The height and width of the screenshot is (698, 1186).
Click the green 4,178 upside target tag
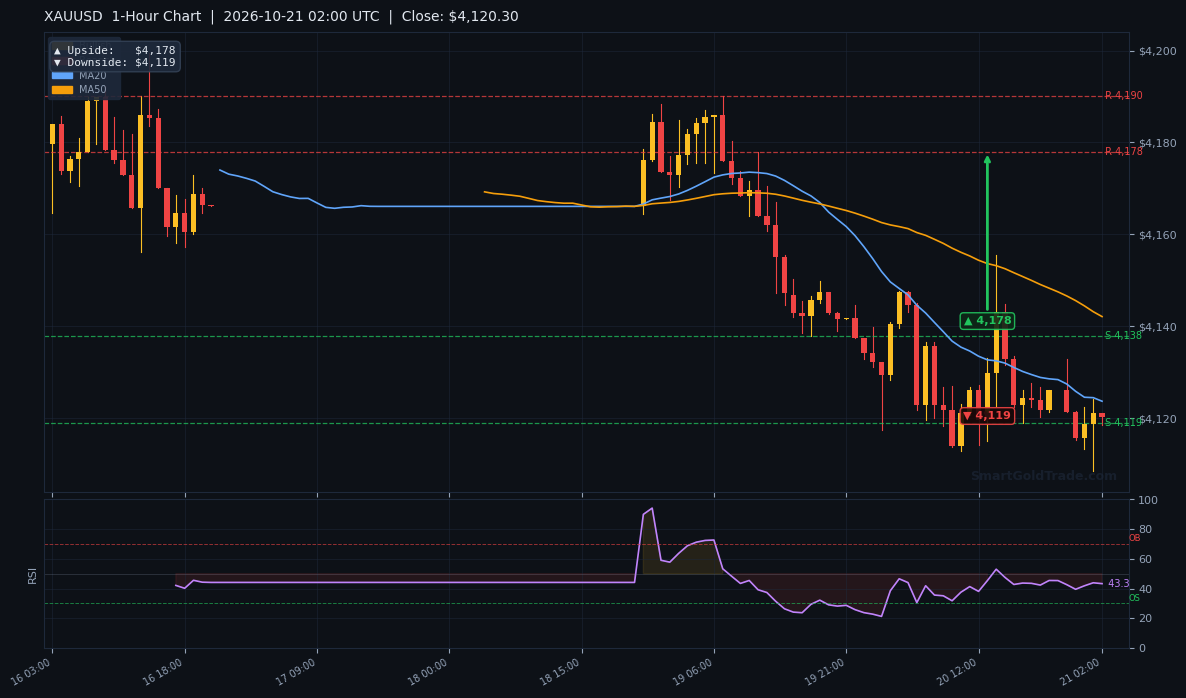pos(987,321)
